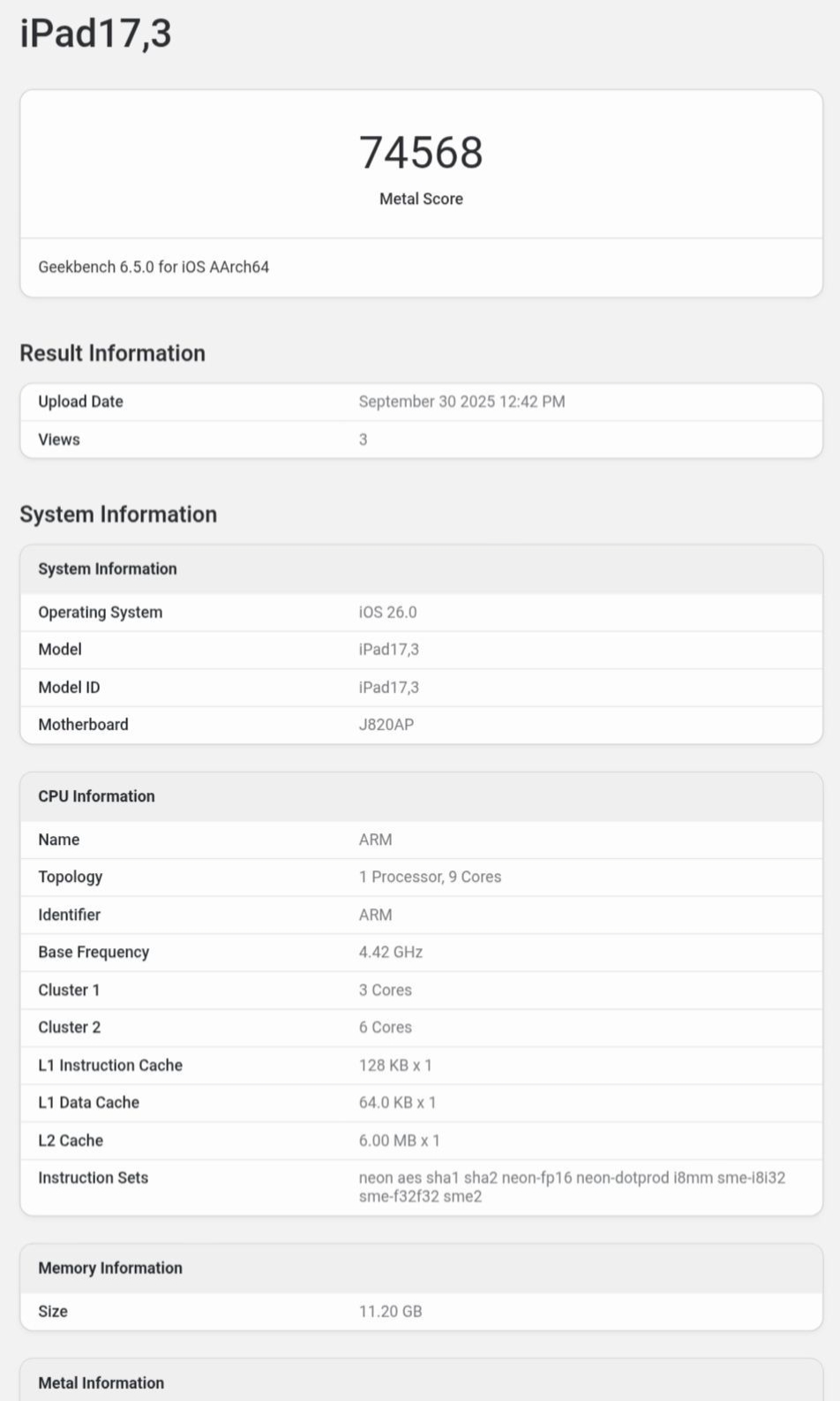Click the 4.42 GHz base frequency value
840x1401 pixels.
(390, 953)
